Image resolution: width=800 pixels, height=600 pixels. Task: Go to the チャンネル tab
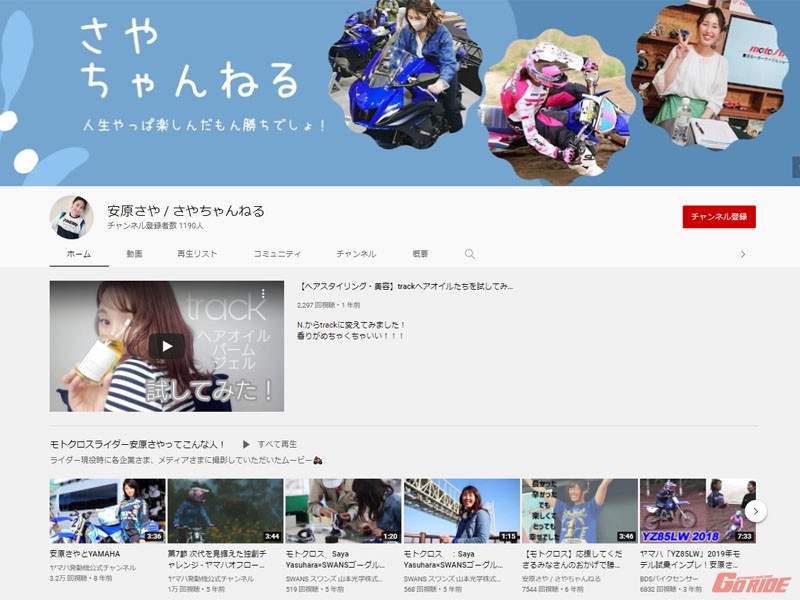tap(356, 254)
